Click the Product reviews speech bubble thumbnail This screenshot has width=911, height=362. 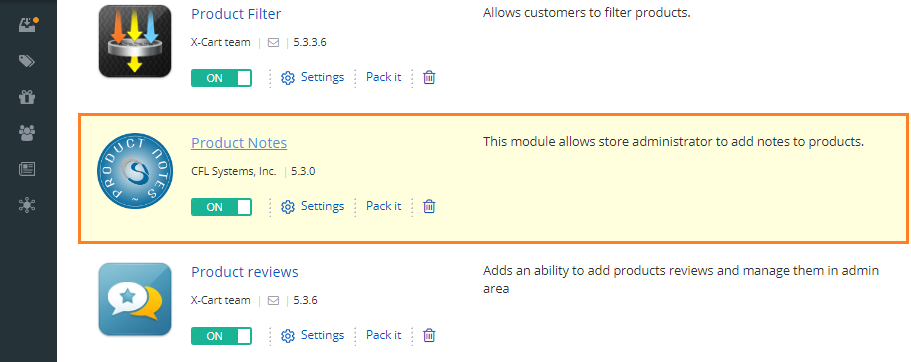tap(135, 299)
